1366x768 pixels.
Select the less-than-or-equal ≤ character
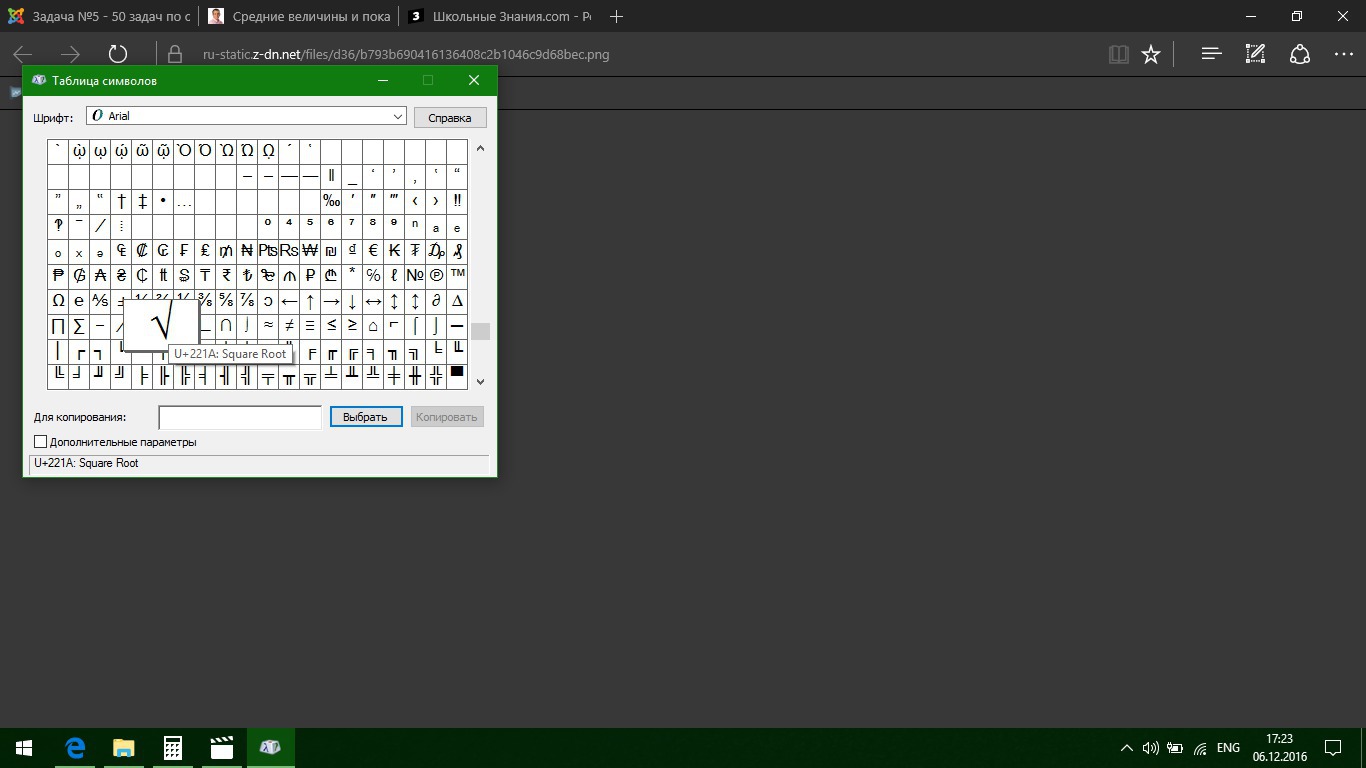(331, 326)
